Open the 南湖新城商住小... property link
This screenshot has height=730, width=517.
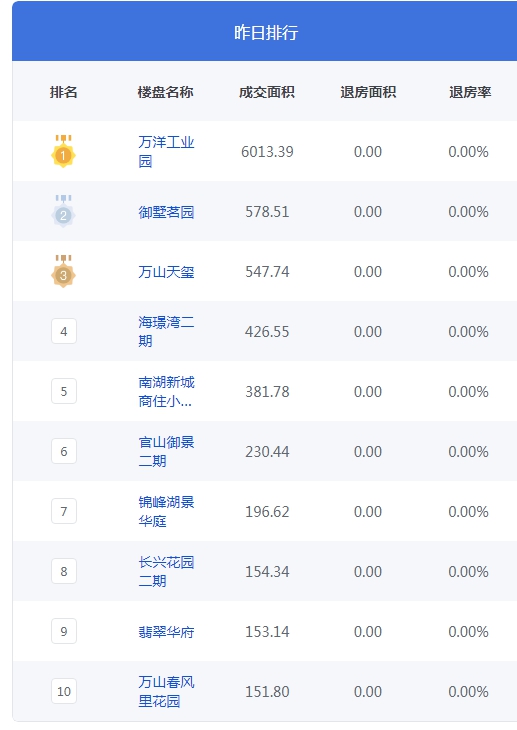[x=166, y=392]
